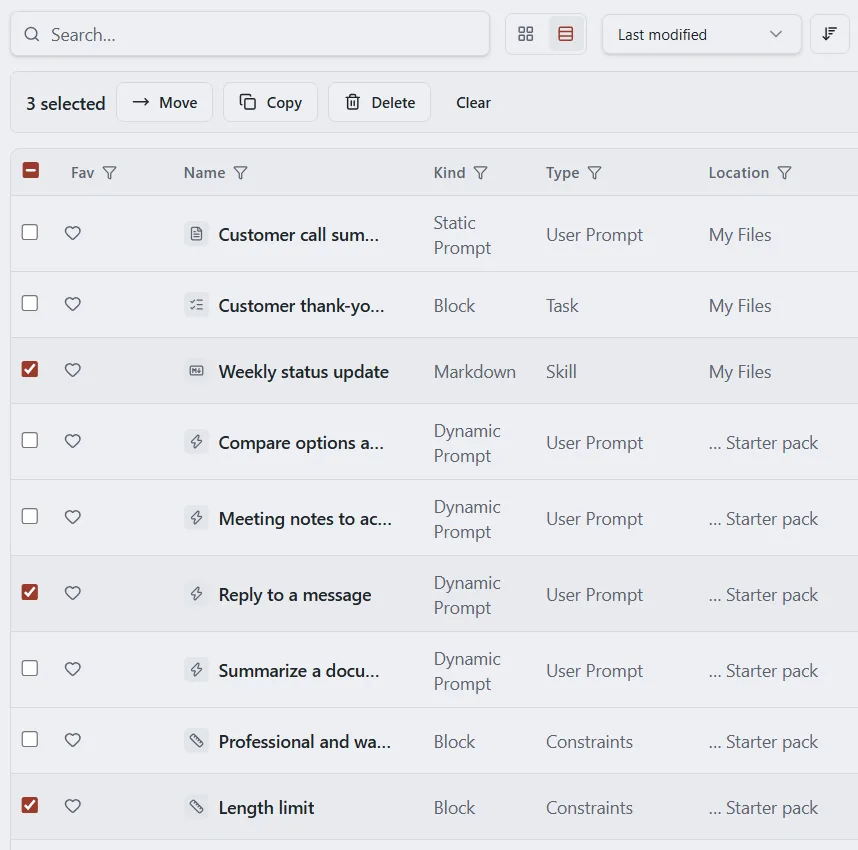Move the selected items

pos(165,102)
